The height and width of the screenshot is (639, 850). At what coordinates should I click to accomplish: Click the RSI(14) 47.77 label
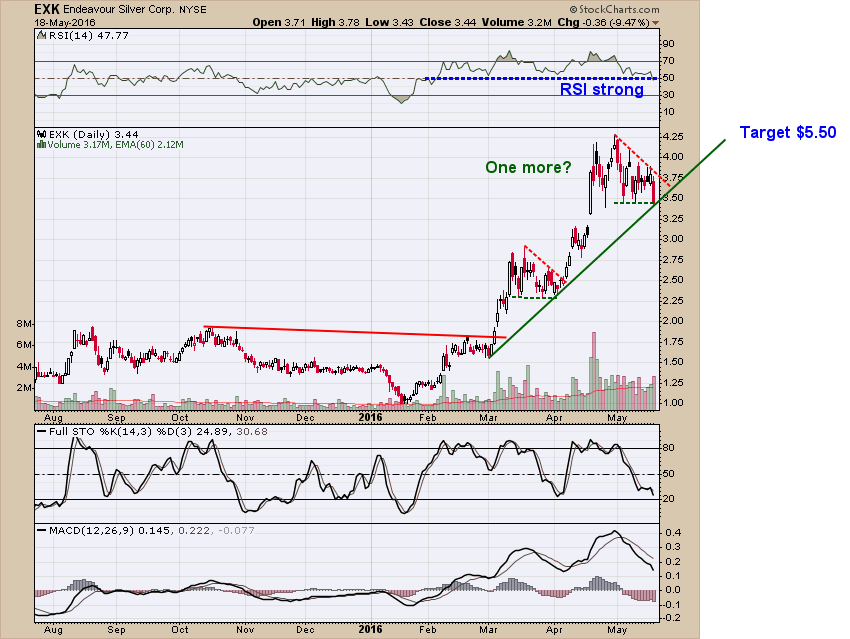[x=89, y=36]
